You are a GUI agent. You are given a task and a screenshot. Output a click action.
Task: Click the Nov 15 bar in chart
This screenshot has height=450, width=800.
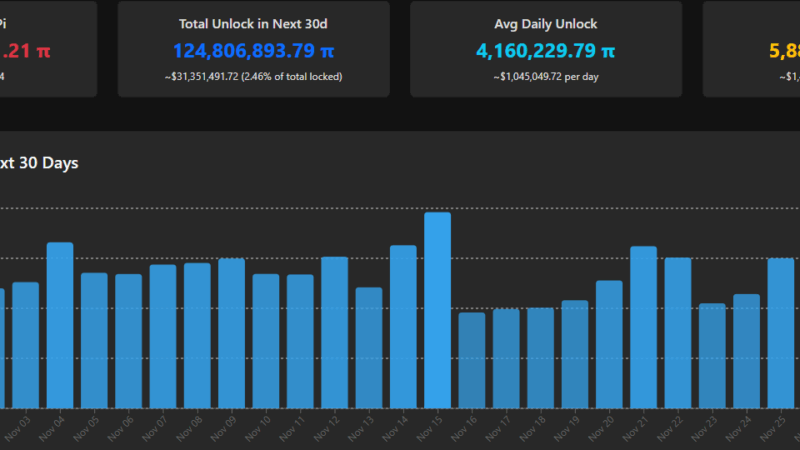pos(437,310)
